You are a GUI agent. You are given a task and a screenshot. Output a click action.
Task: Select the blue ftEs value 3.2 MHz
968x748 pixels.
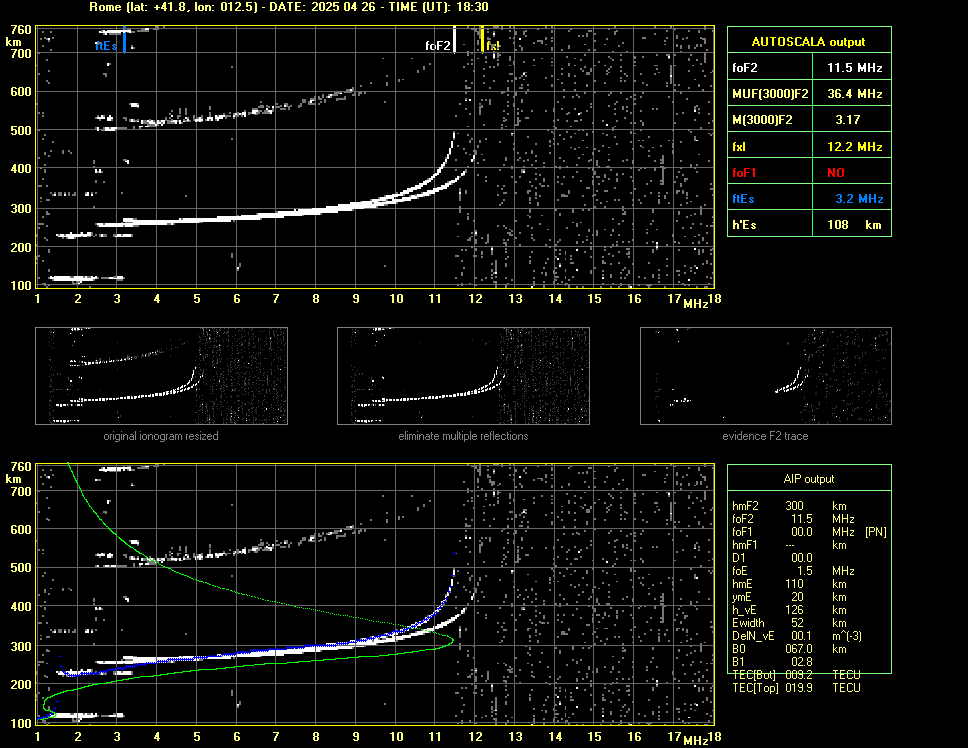859,199
